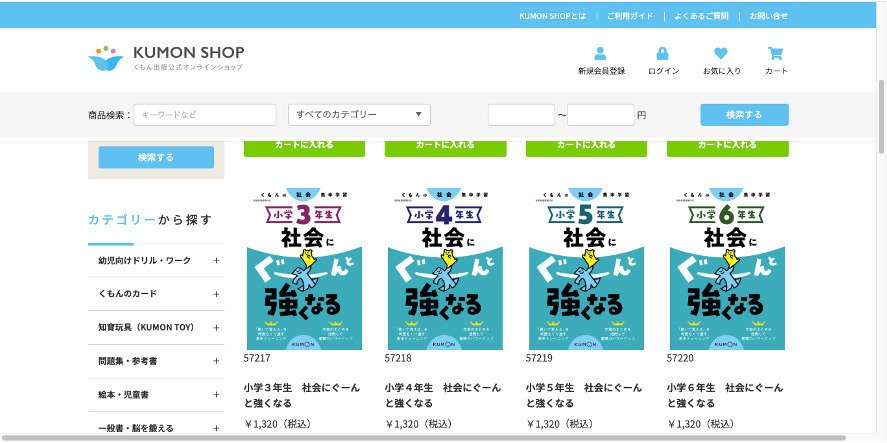Open 新規会員登録 person icon
The height and width of the screenshot is (443, 887).
click(x=600, y=54)
